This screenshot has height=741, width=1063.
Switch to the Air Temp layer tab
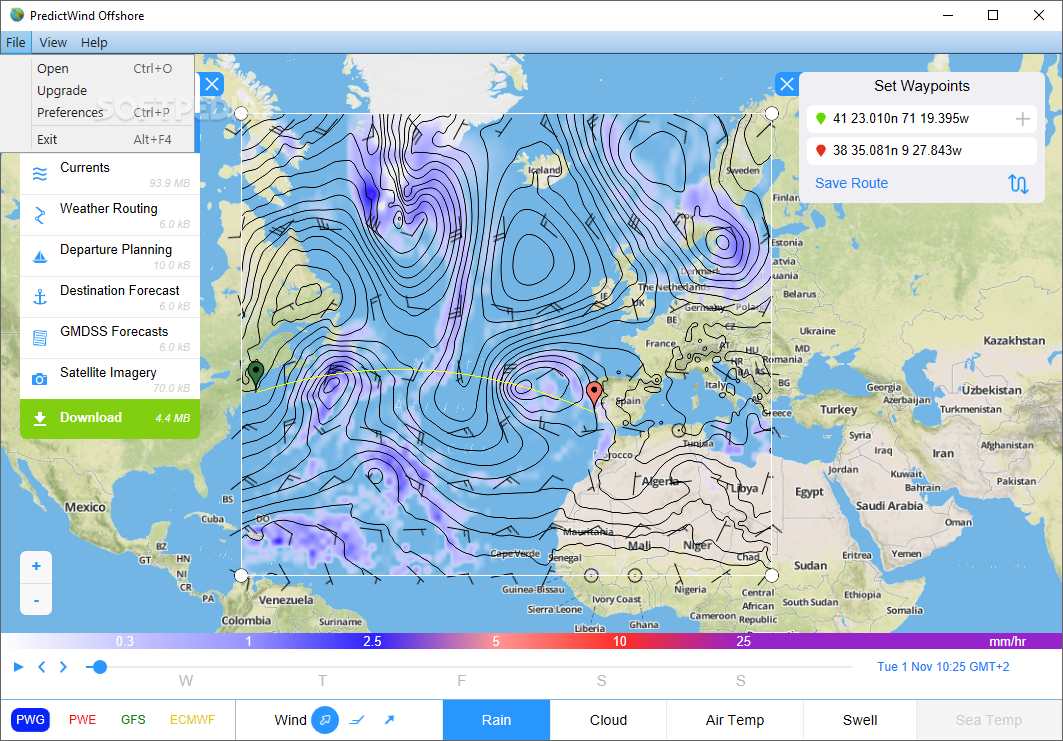pos(735,720)
